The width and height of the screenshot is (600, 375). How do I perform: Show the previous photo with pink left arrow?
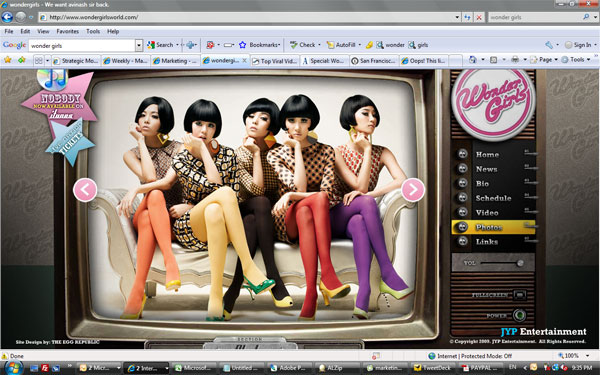coord(85,190)
